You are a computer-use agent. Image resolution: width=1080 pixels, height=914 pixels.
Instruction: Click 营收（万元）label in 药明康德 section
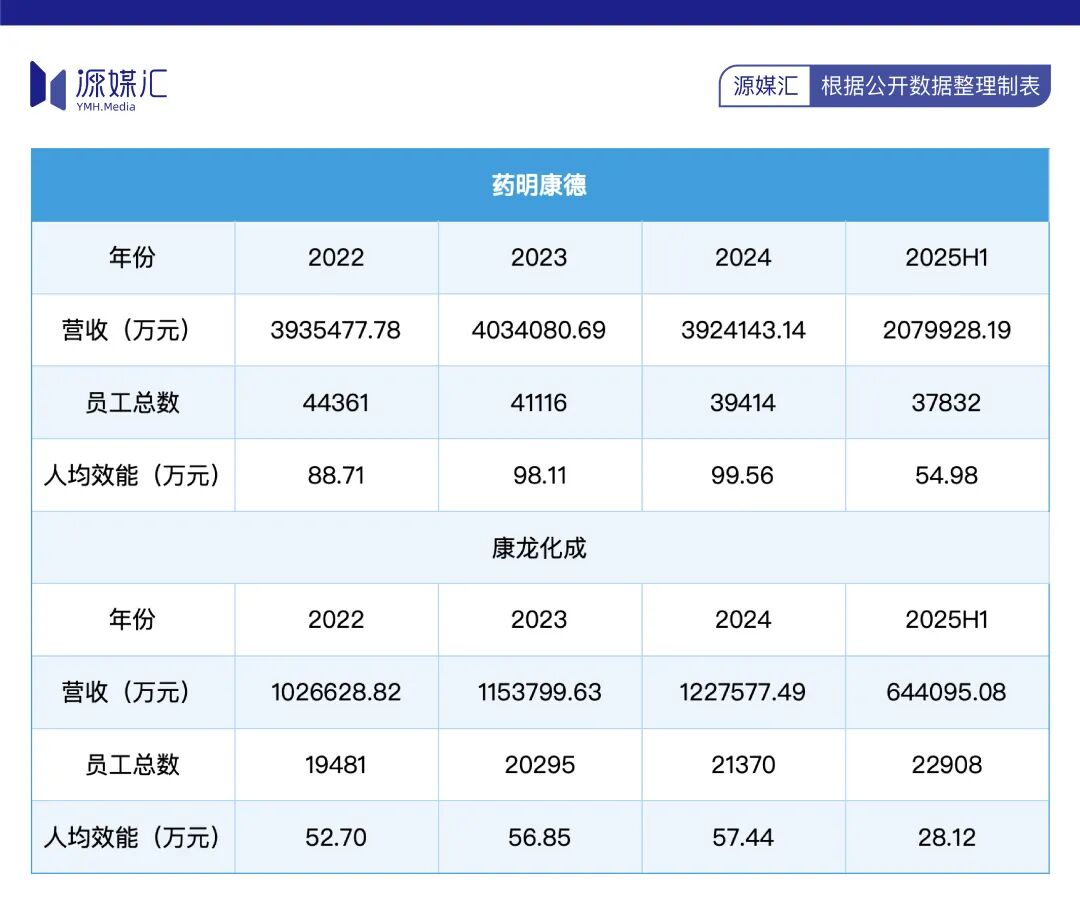coord(126,330)
